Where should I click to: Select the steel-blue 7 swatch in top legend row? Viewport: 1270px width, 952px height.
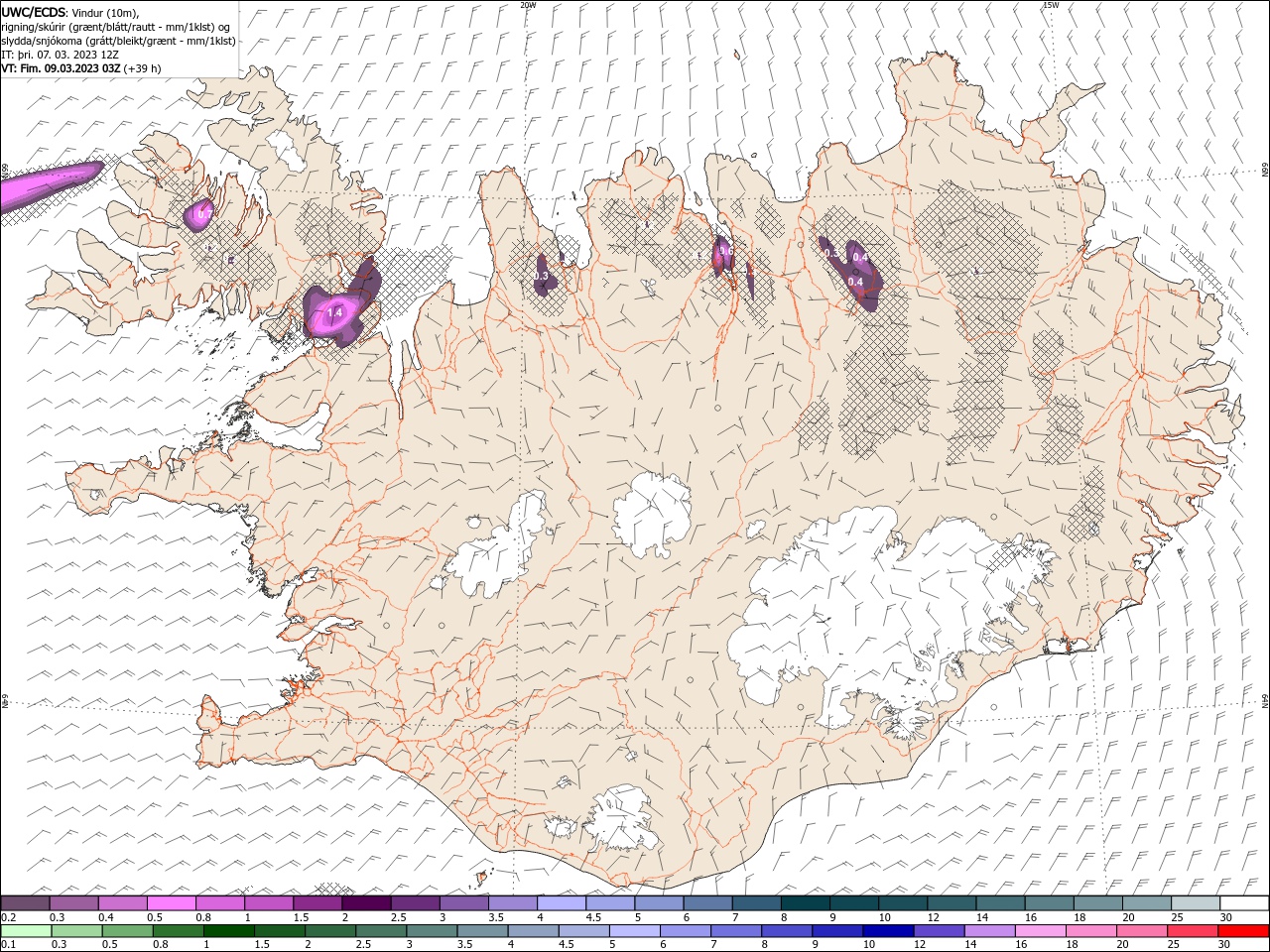(756, 903)
